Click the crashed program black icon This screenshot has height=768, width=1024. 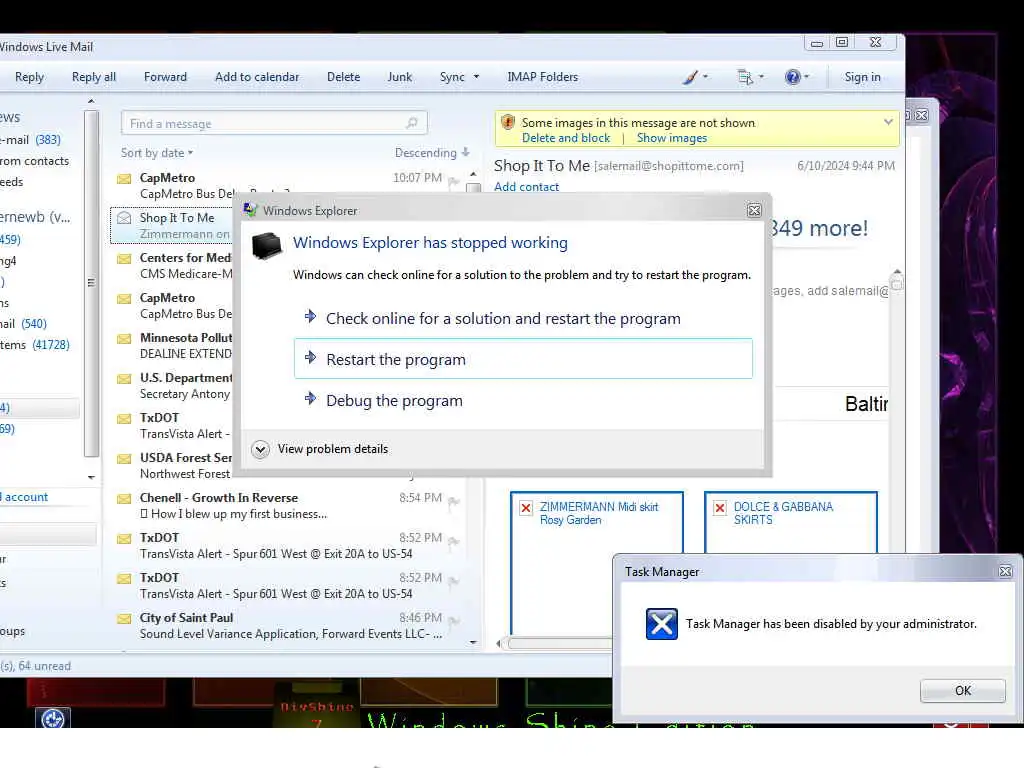point(266,246)
